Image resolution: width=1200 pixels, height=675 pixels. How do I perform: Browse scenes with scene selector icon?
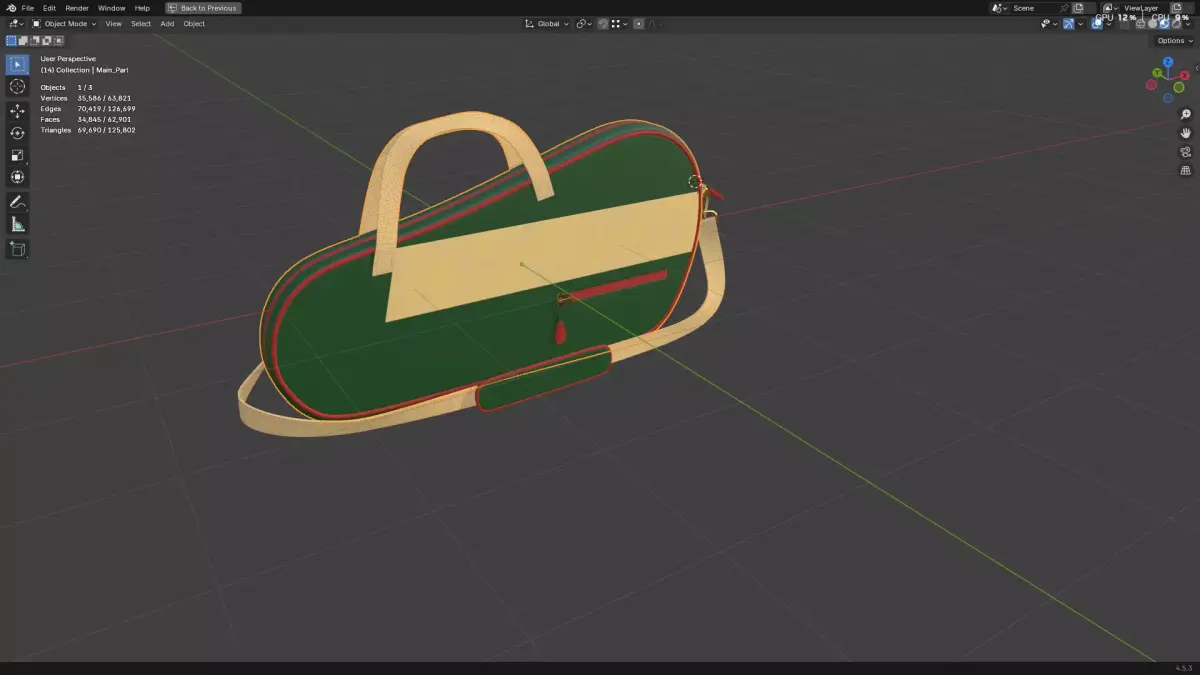coord(999,8)
